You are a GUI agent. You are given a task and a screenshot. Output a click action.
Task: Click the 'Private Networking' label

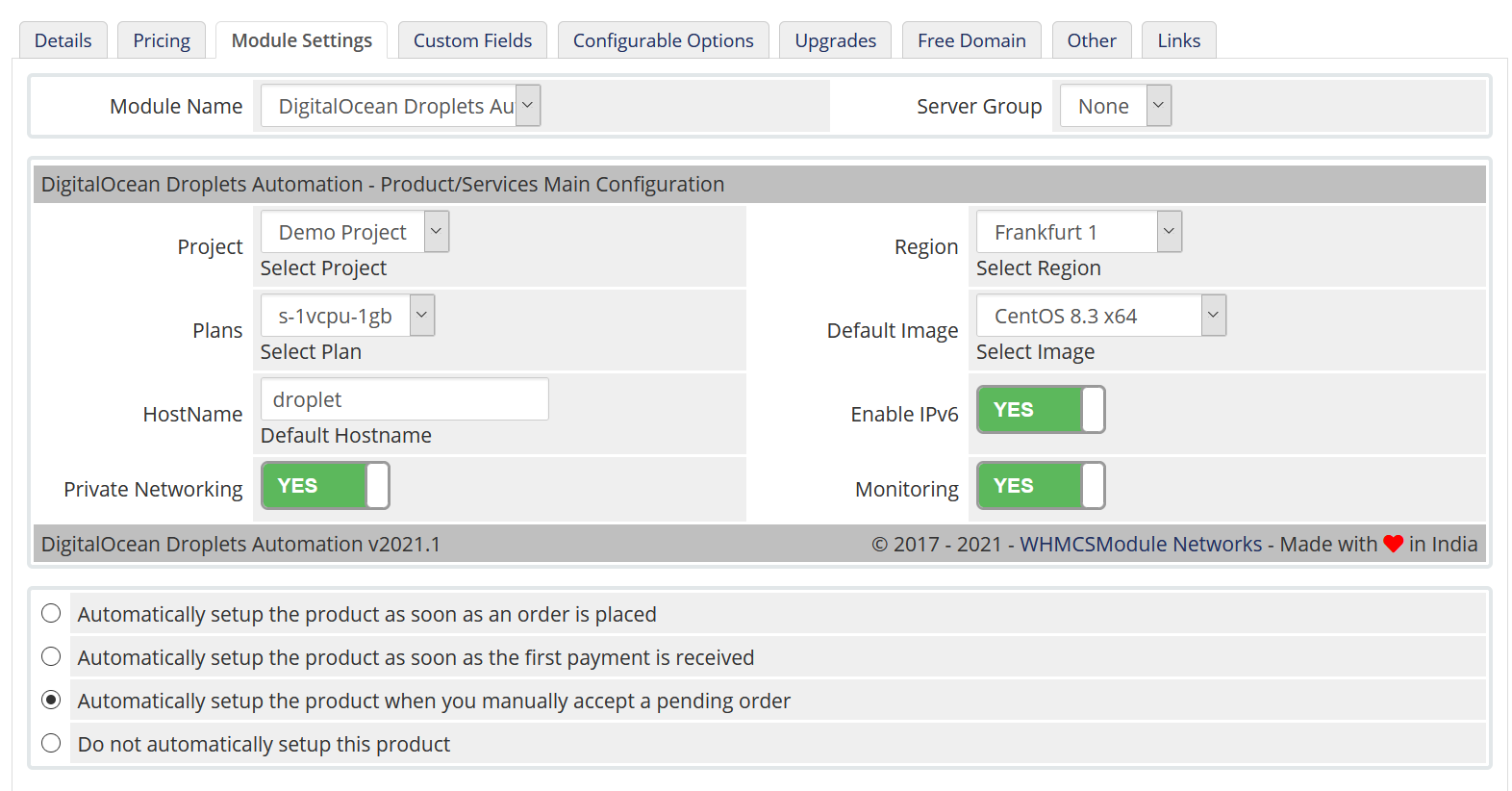tap(153, 490)
